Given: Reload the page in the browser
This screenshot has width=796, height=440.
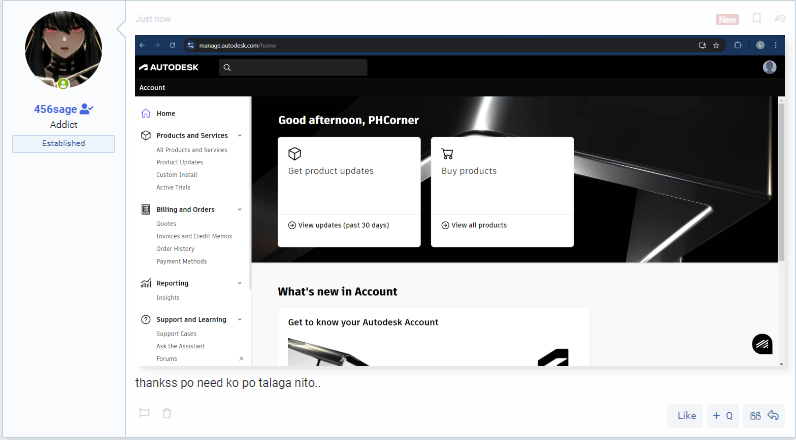Looking at the screenshot, I should (173, 45).
